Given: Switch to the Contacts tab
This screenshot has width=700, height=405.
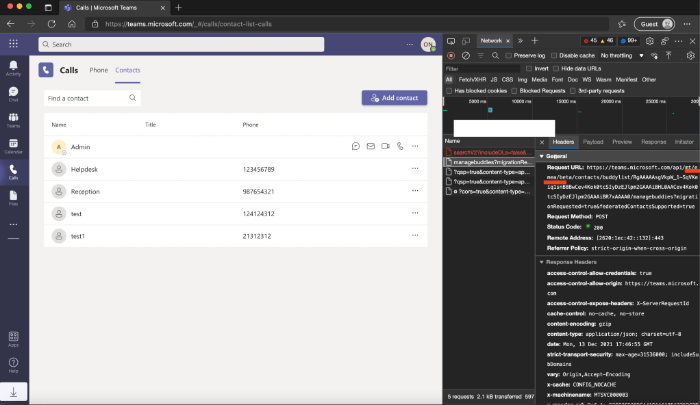Looking at the screenshot, I should click(128, 70).
